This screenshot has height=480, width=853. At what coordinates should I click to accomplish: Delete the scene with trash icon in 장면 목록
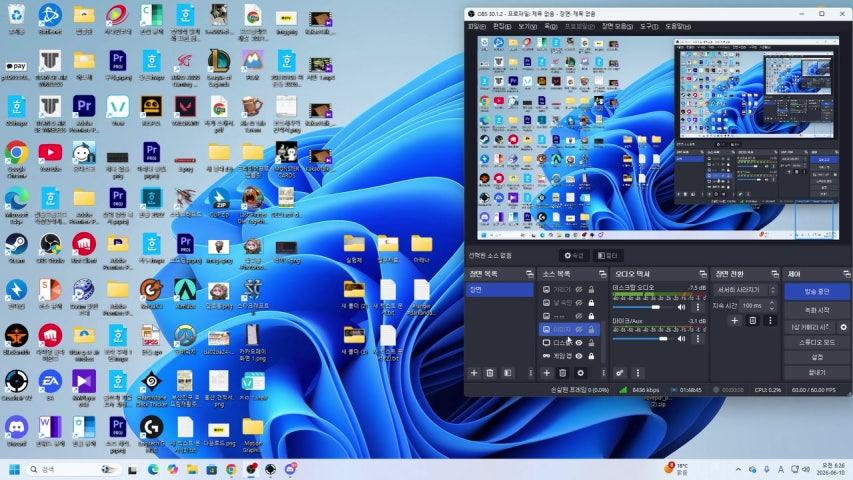(490, 373)
